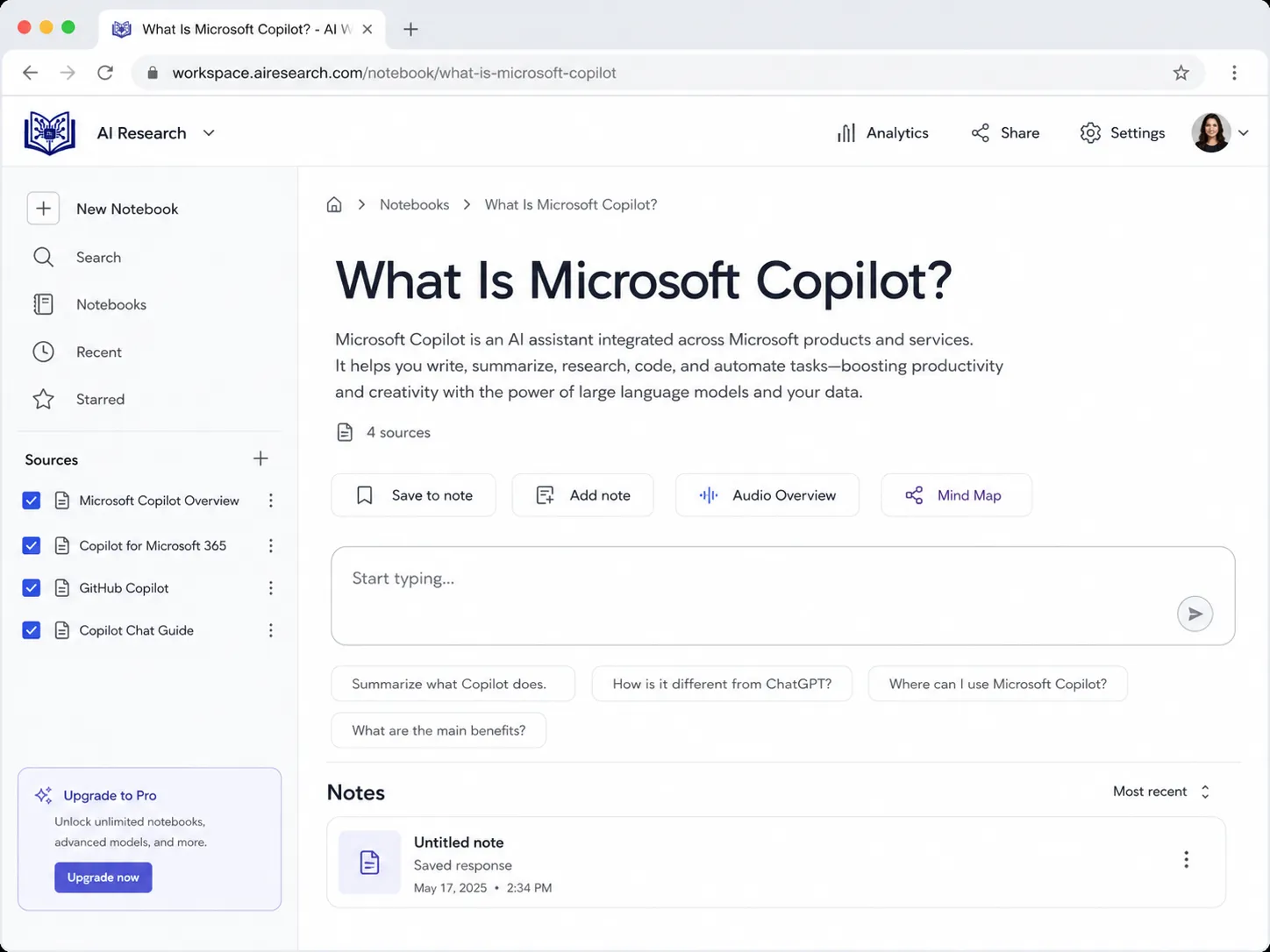This screenshot has height=952, width=1270.
Task: Bookmark this page with the address bar star
Action: coord(1181,73)
